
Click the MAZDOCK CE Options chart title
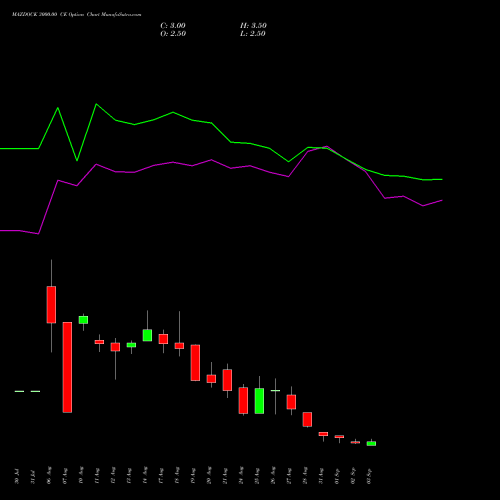[x=76, y=15]
